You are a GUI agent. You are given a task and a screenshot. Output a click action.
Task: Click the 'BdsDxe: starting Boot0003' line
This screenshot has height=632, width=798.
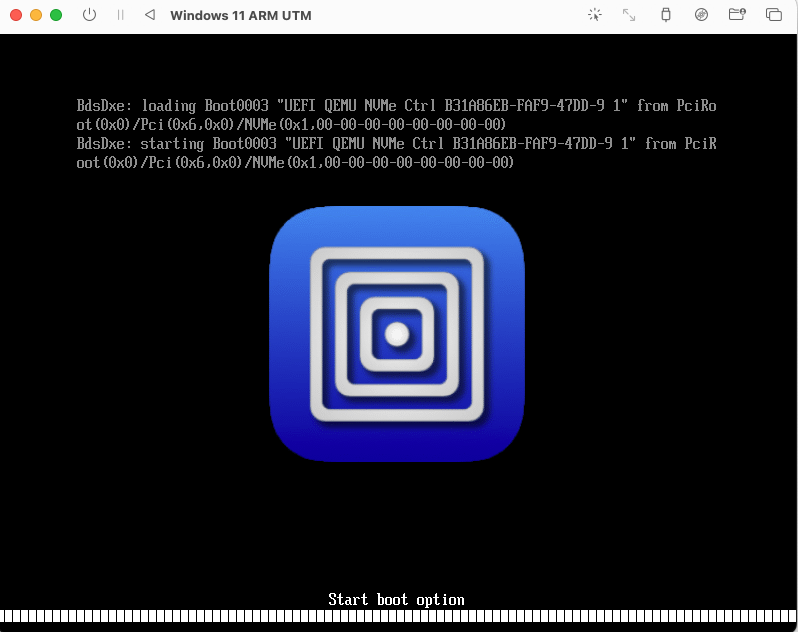click(396, 153)
